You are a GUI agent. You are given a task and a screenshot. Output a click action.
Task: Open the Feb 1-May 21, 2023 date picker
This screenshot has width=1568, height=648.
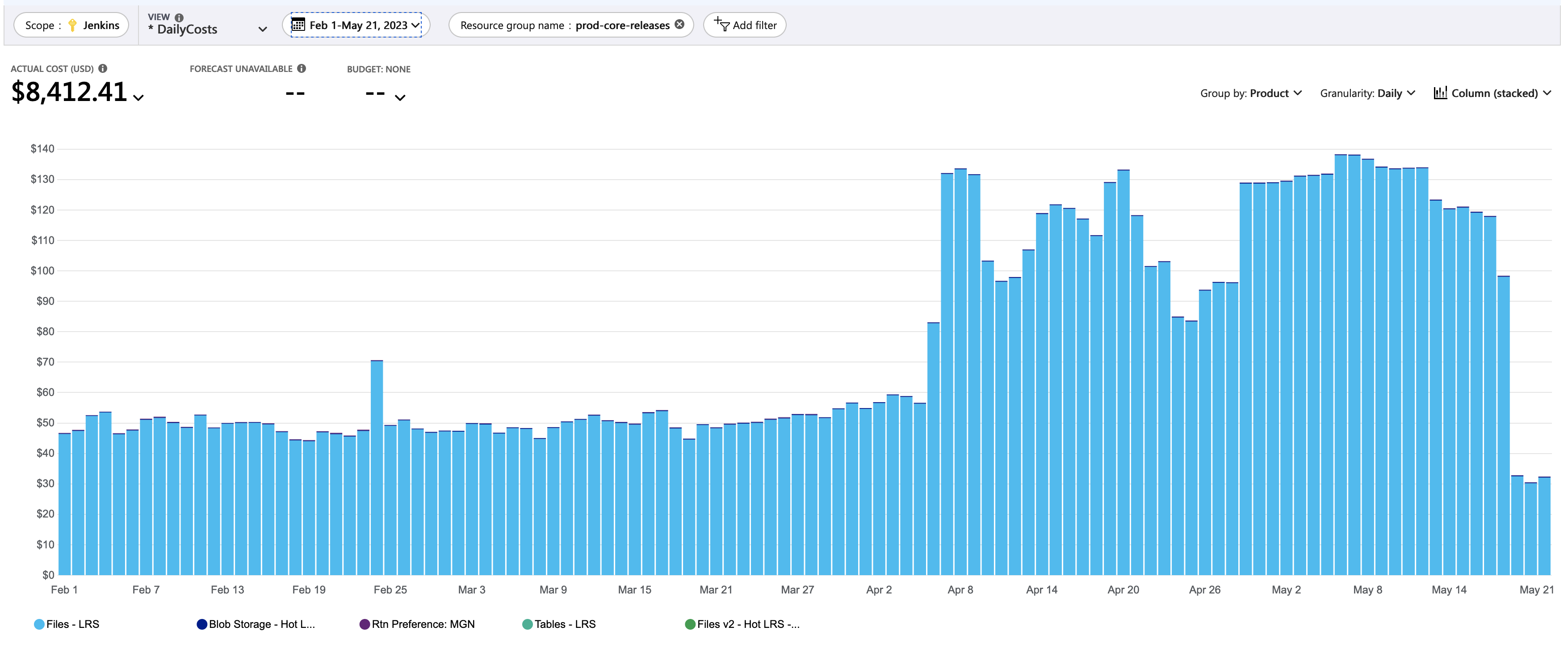point(356,25)
